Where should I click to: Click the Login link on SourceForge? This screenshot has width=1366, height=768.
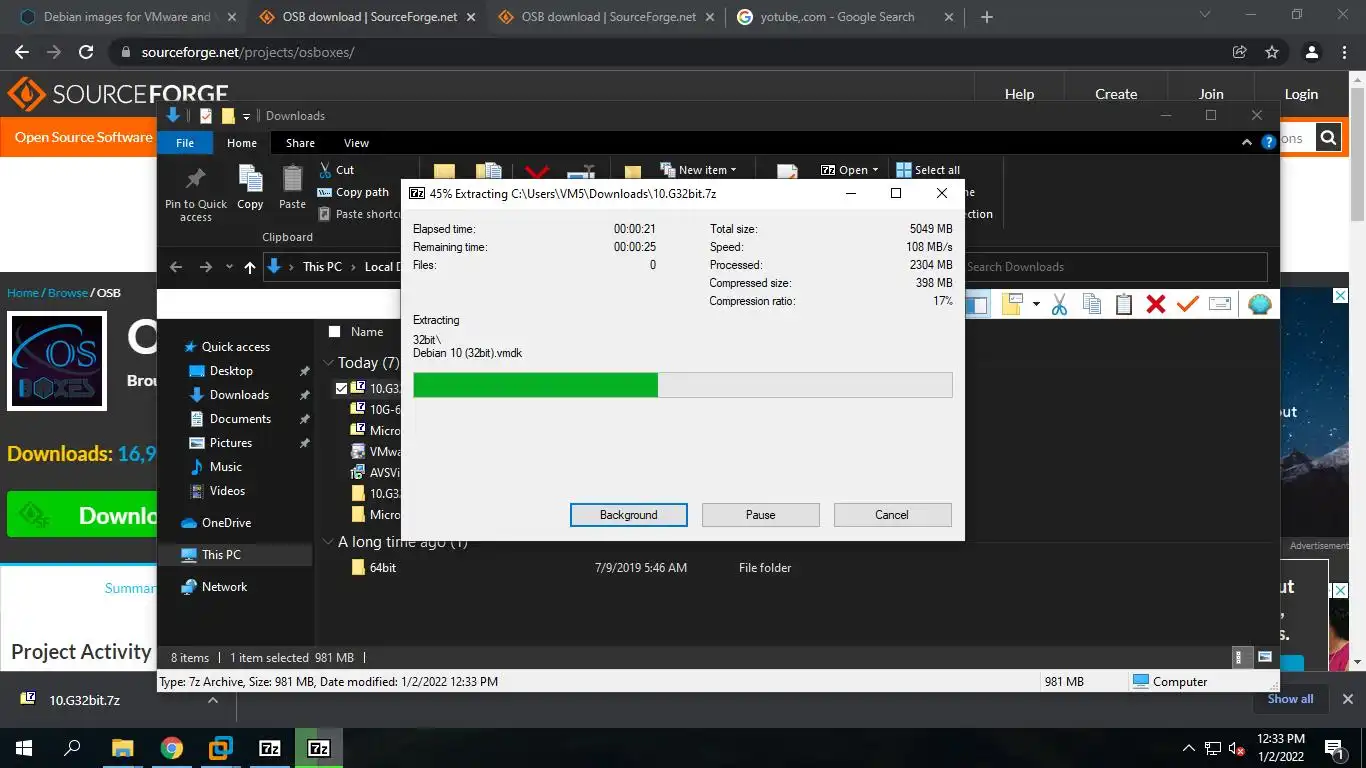click(x=1301, y=94)
